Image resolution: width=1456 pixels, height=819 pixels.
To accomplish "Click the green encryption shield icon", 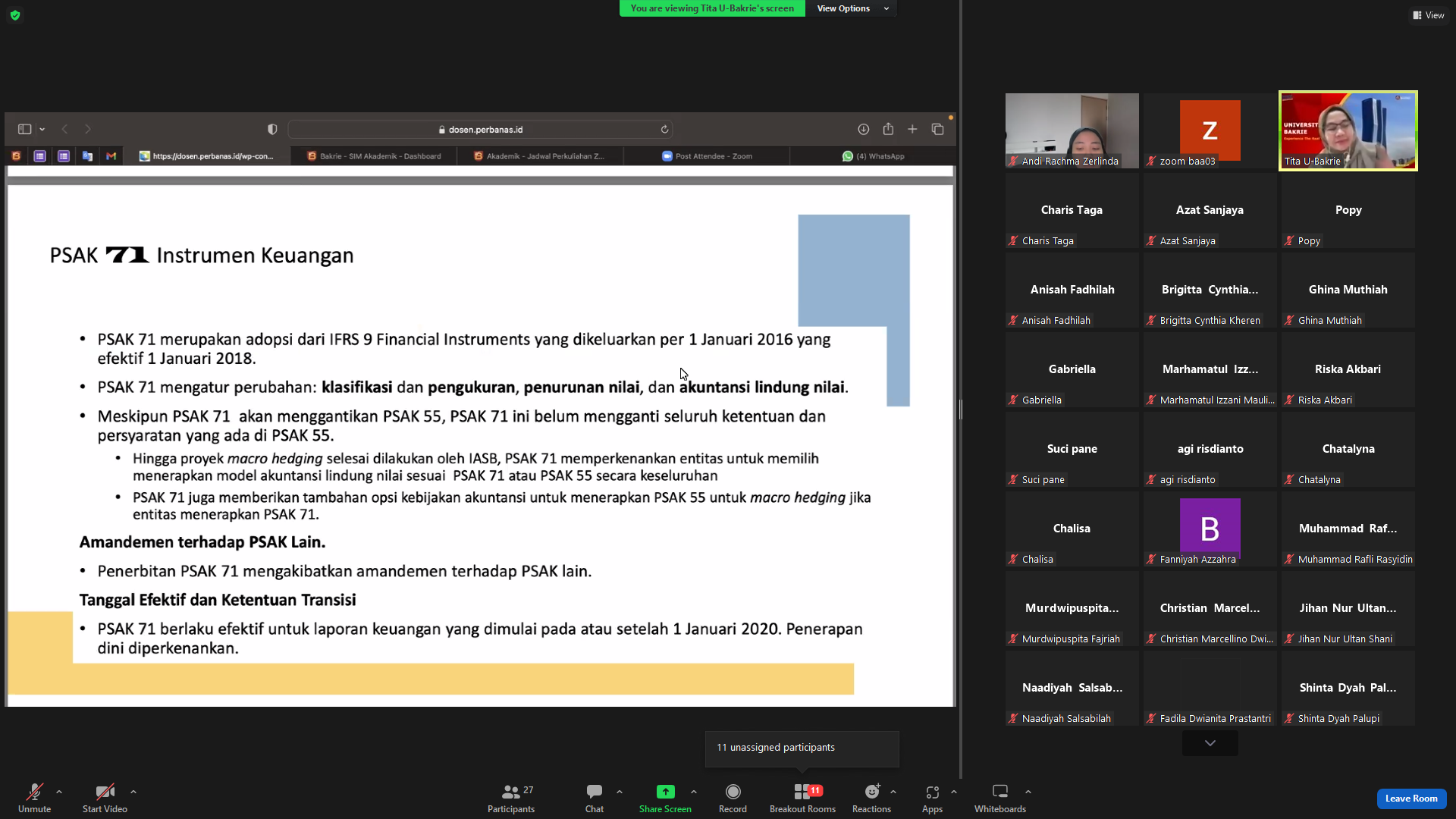I will pyautogui.click(x=15, y=15).
